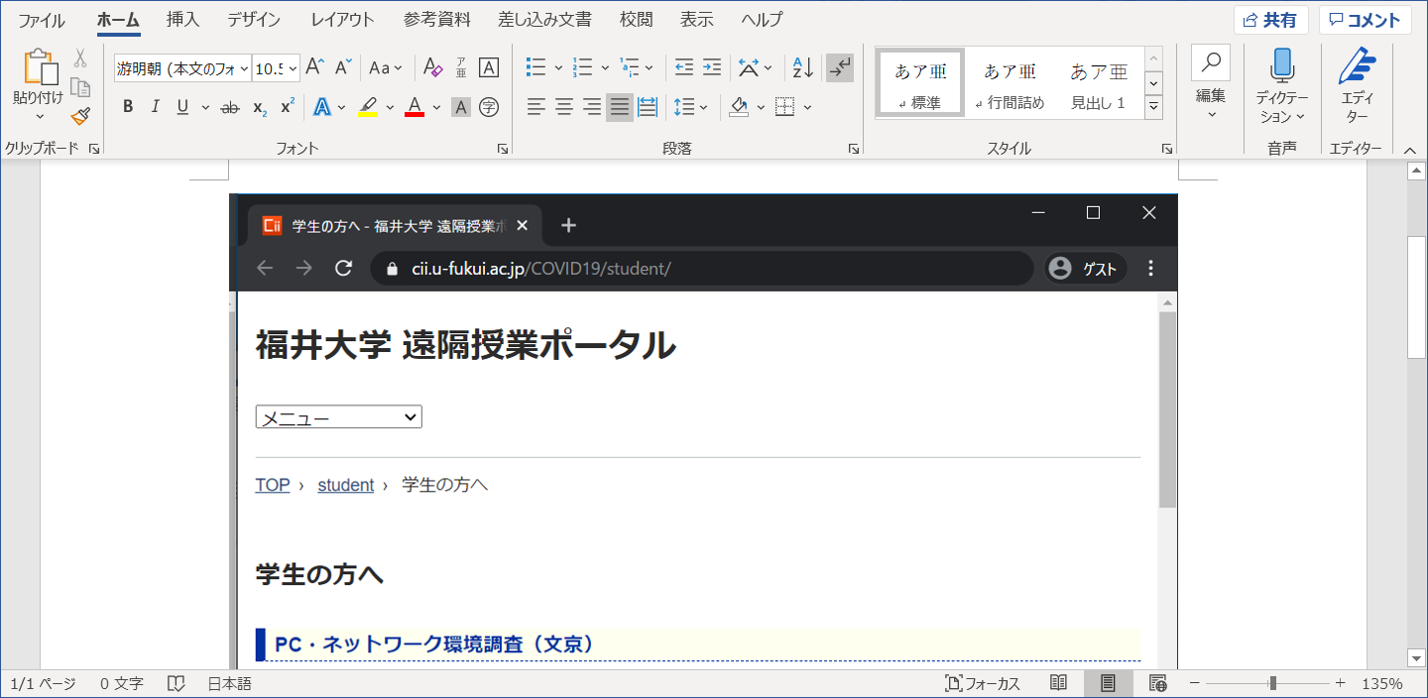1428x698 pixels.
Task: Toggle character shading icon
Action: pos(461,107)
